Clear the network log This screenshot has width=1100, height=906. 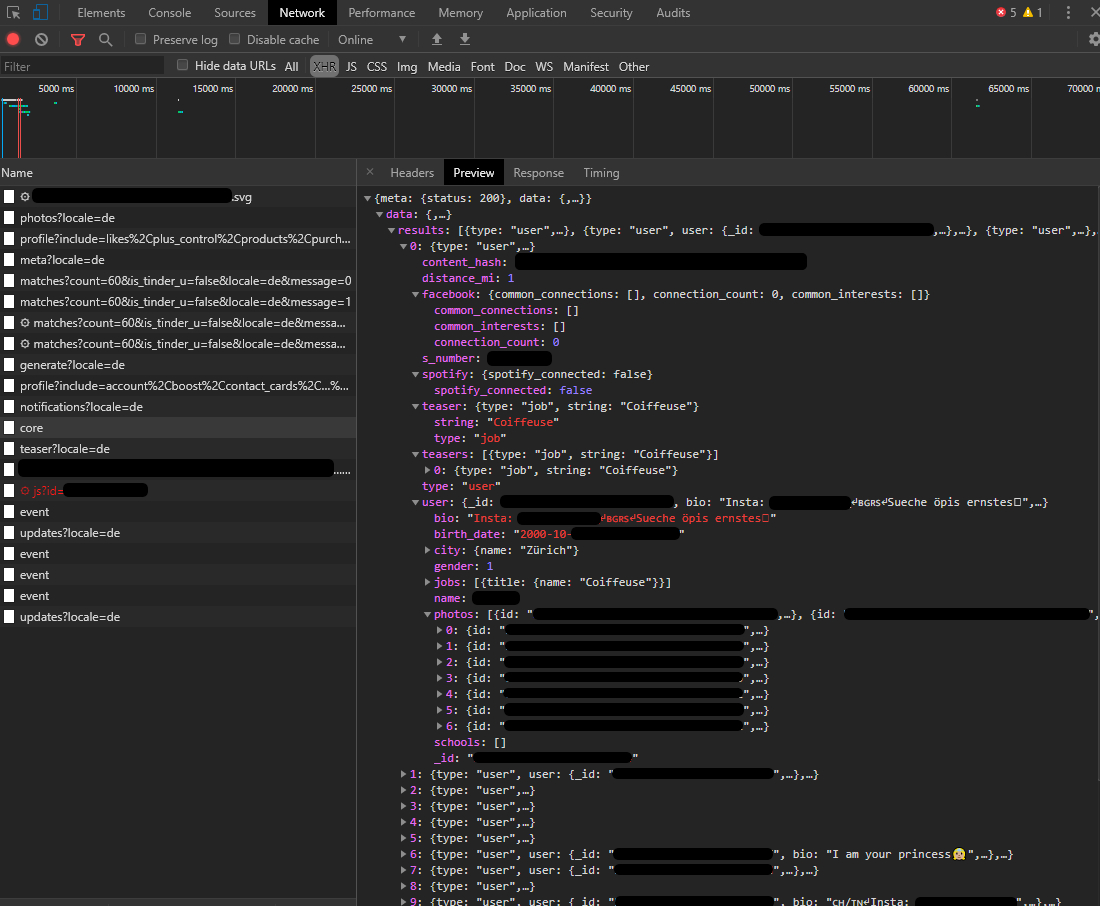click(x=41, y=40)
